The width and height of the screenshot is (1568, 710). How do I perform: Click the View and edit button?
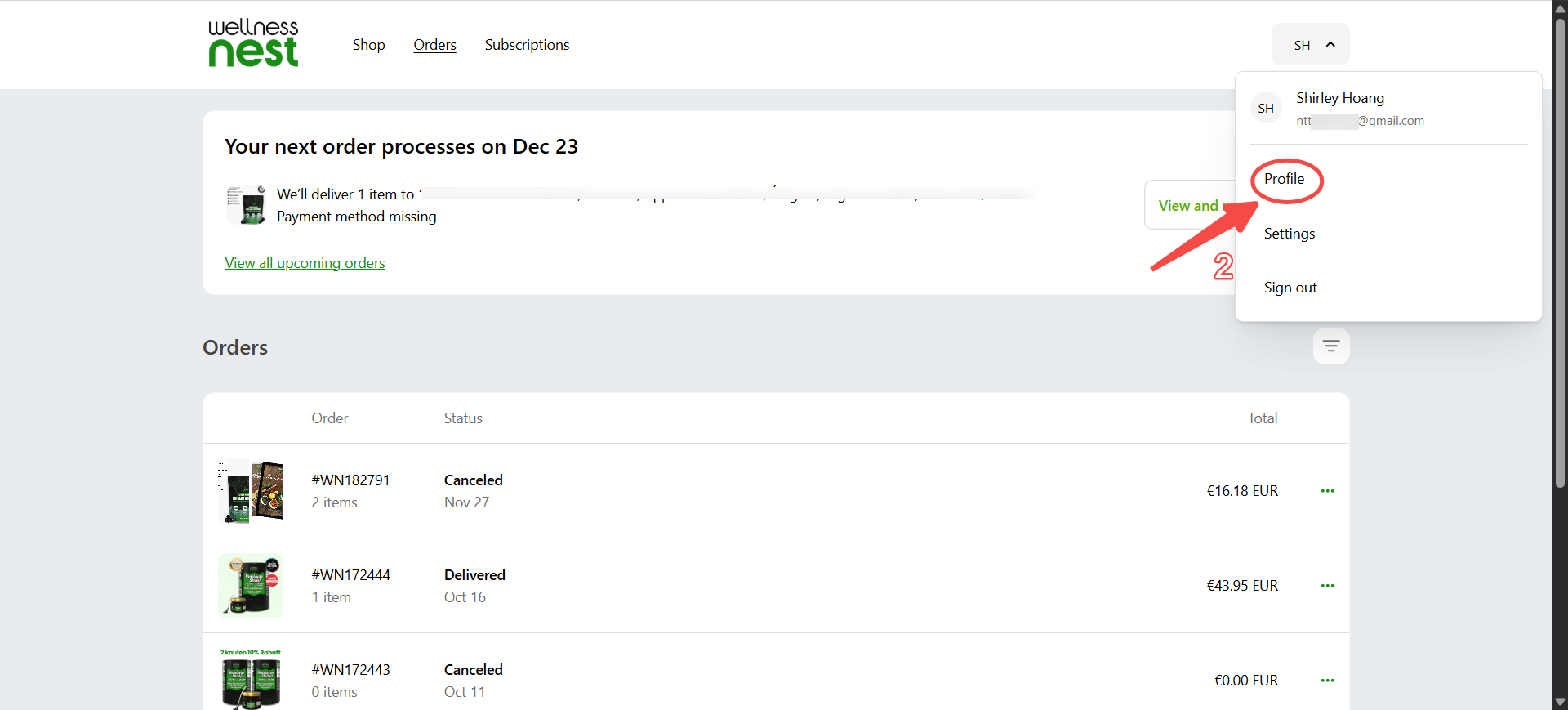point(1189,205)
